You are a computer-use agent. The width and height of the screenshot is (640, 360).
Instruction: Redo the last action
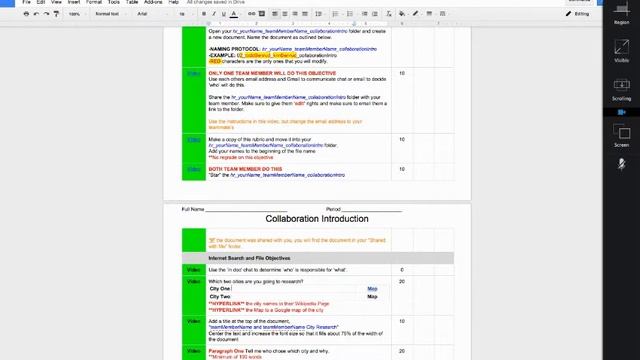46,14
